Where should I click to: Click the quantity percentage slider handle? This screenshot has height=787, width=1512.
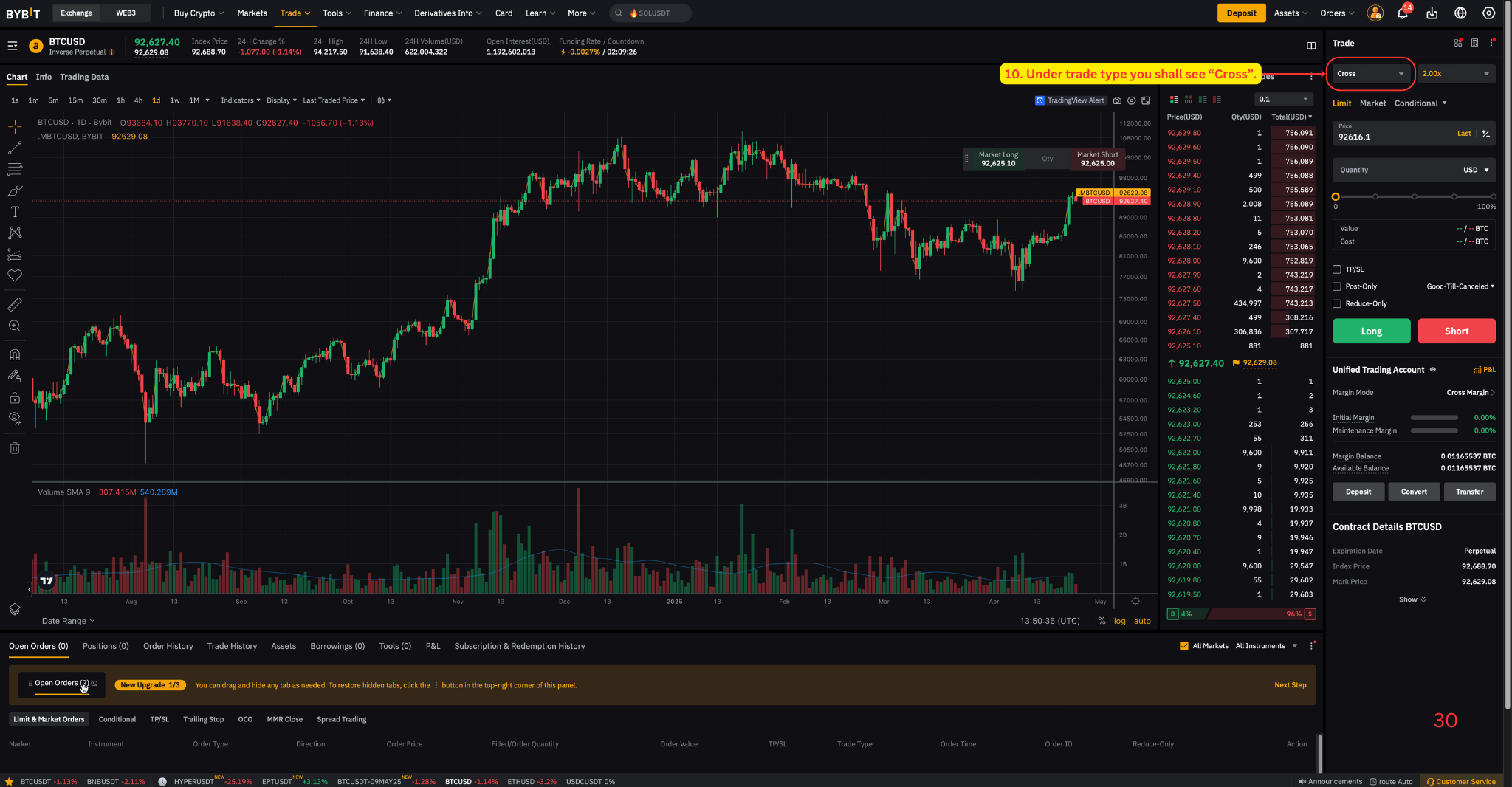pos(1336,197)
